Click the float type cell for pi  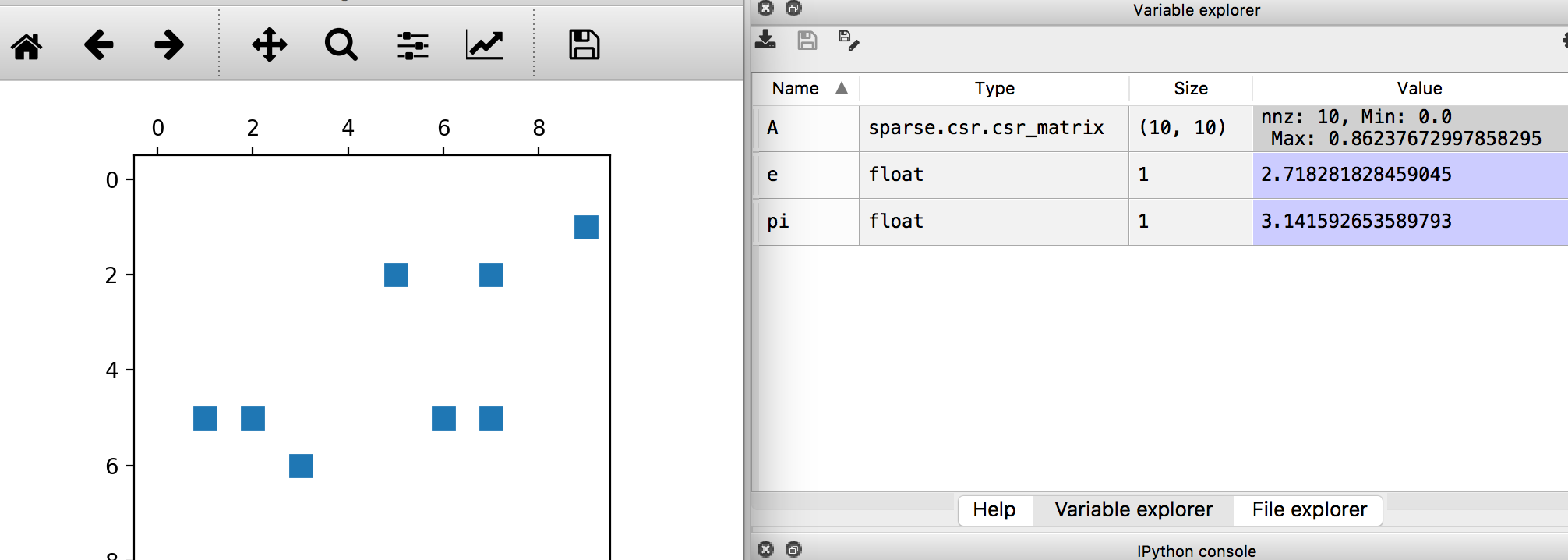(994, 222)
